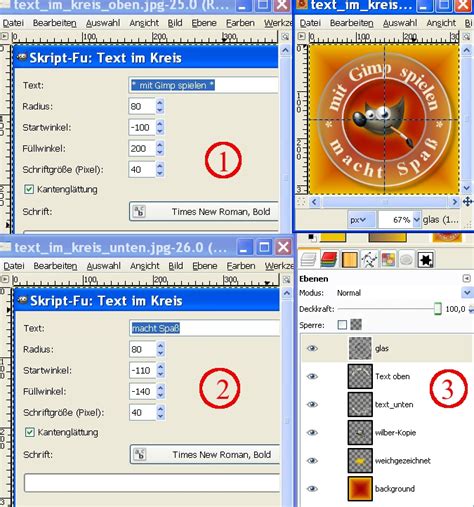
Task: Click the checkerboard lock alpha icon
Action: coord(356,325)
